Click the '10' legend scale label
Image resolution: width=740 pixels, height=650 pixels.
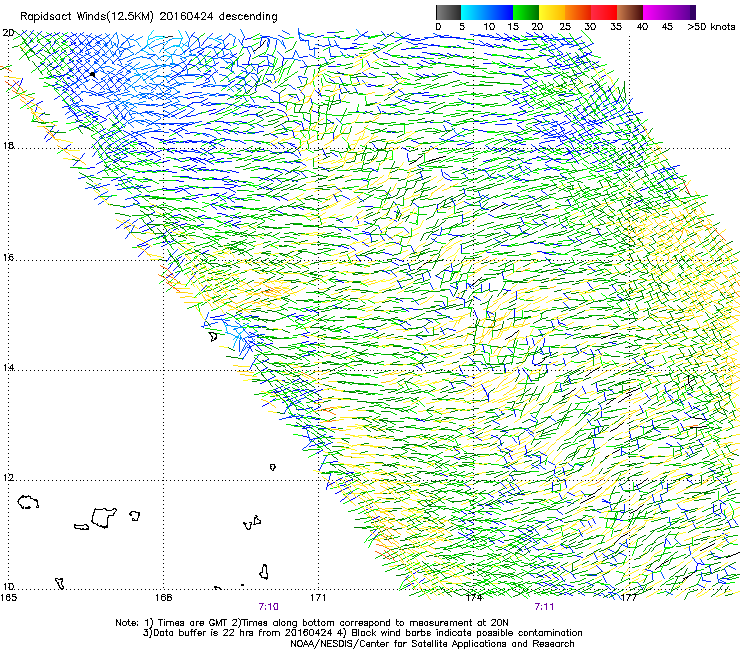[488, 27]
